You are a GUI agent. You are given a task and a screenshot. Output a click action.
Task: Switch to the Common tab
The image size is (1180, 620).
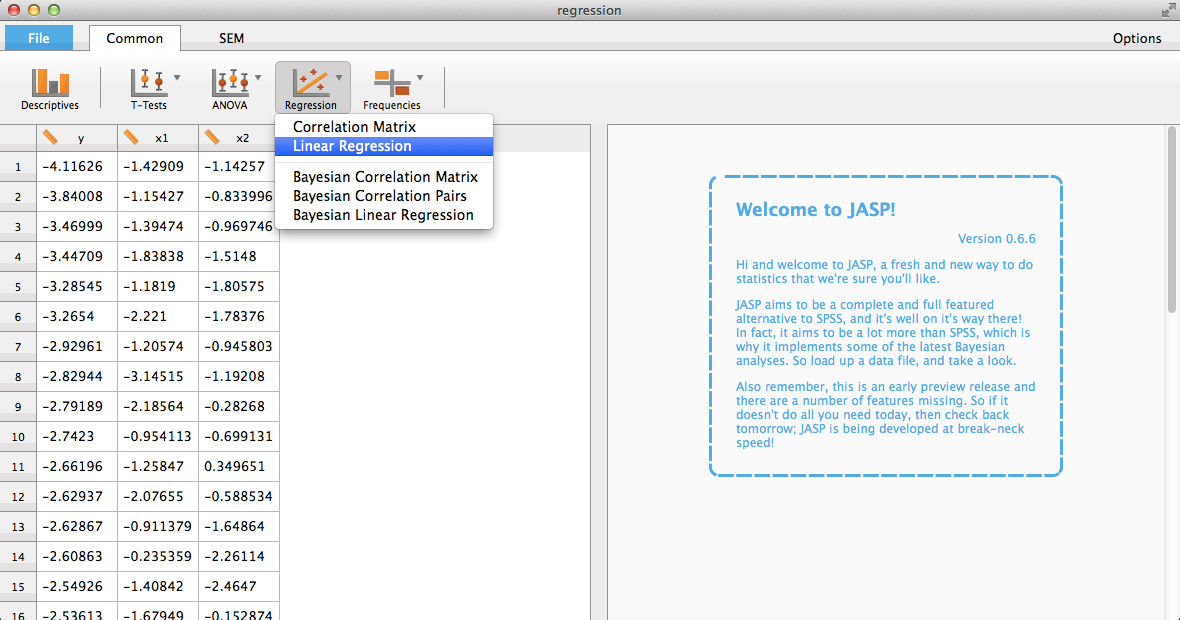pyautogui.click(x=135, y=38)
